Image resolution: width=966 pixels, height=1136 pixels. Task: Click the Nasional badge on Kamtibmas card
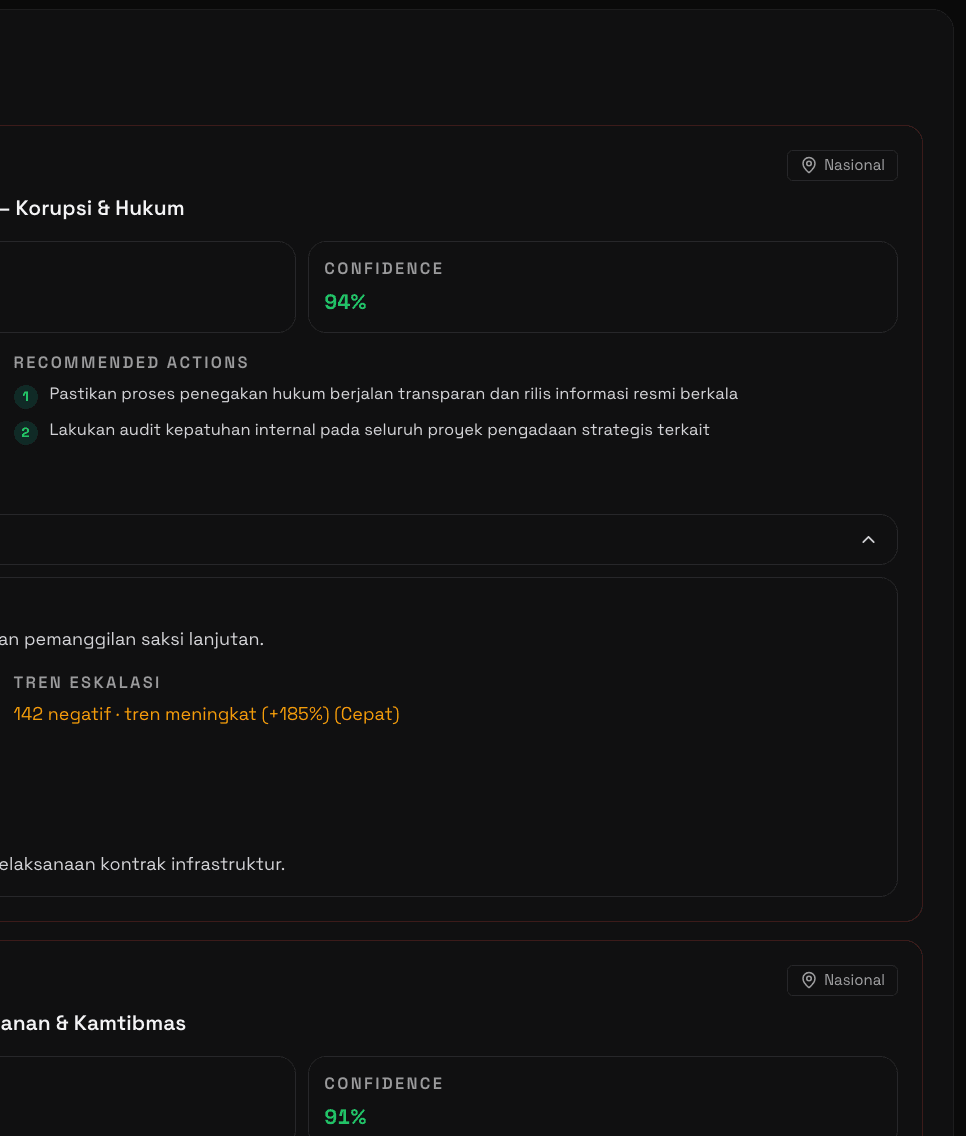(x=842, y=980)
